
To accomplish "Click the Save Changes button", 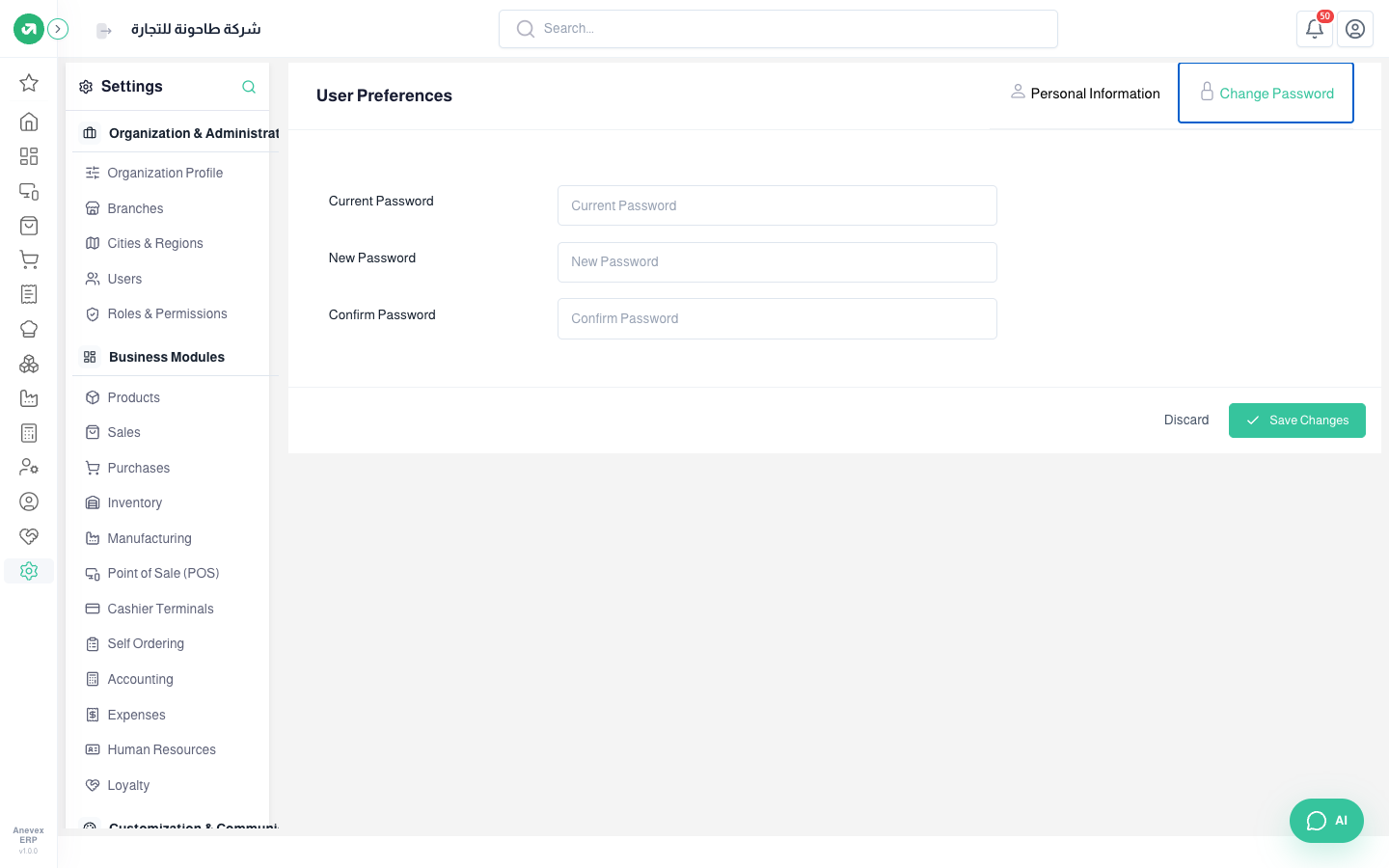I will 1296,420.
